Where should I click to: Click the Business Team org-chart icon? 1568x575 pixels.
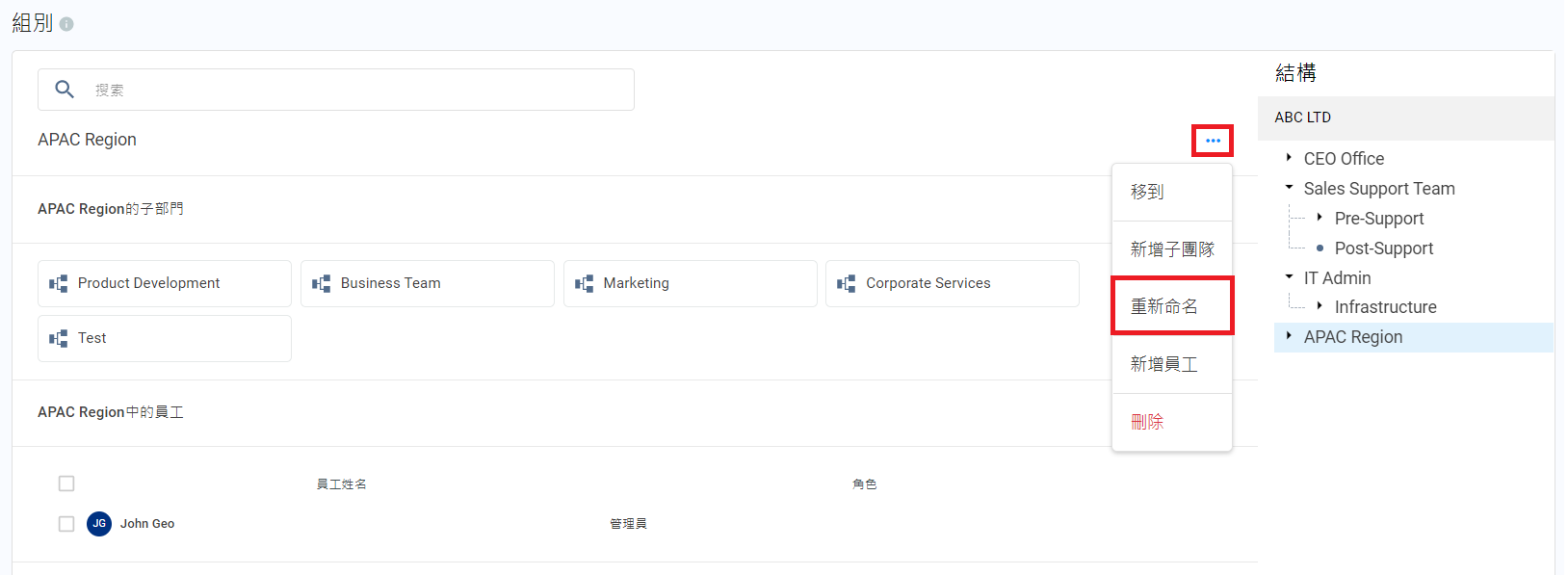pos(322,283)
